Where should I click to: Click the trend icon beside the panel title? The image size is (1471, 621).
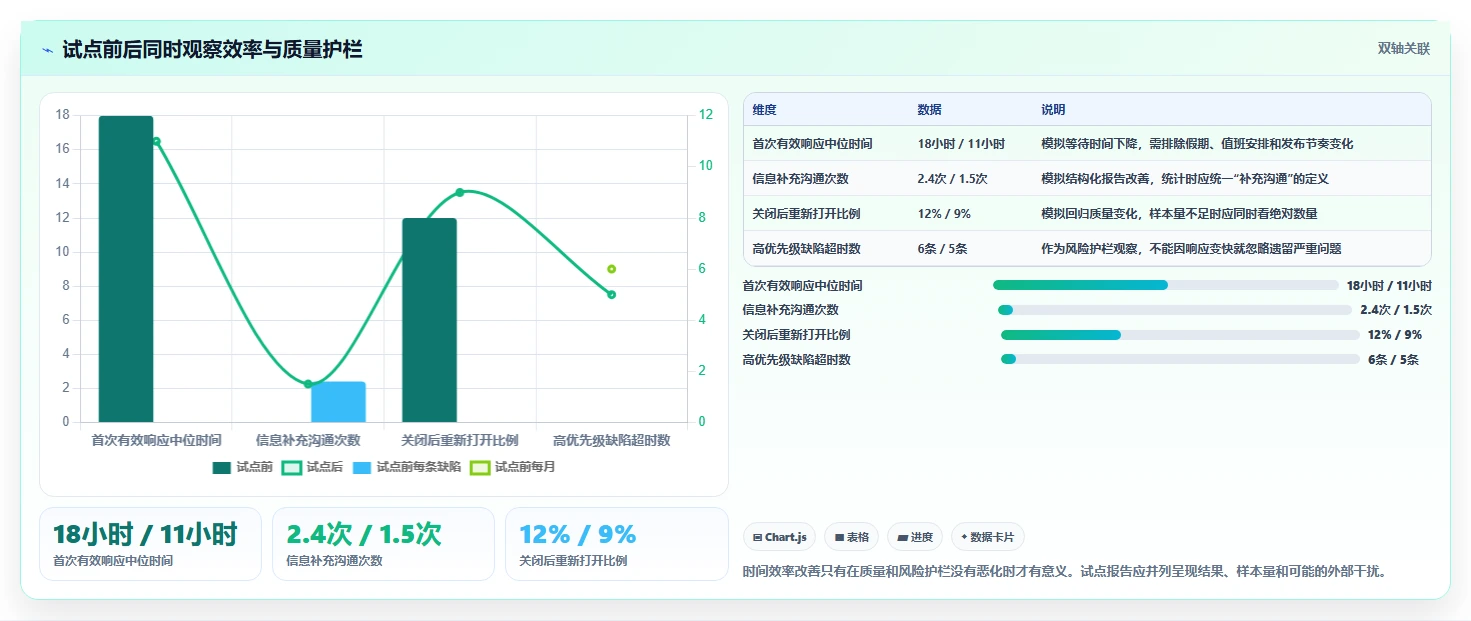47,50
